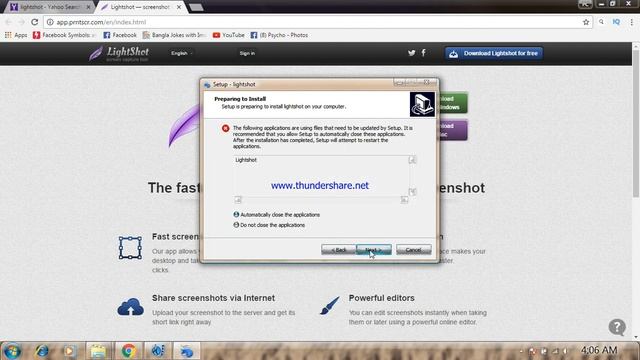The height and width of the screenshot is (360, 640).
Task: Click the cloud upload share icon
Action: (130, 307)
